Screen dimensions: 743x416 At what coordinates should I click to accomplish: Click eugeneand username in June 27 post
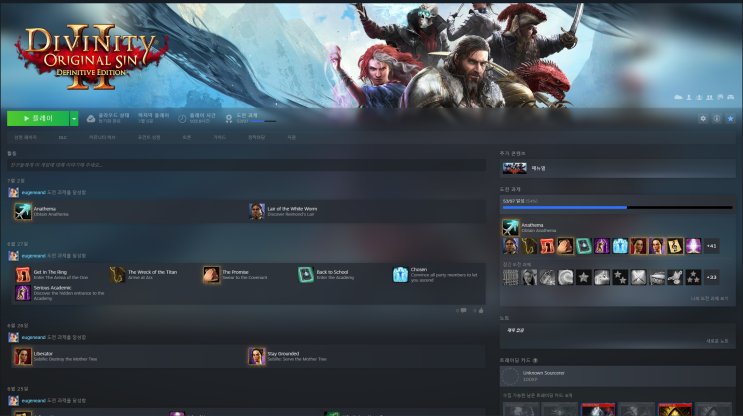point(33,256)
